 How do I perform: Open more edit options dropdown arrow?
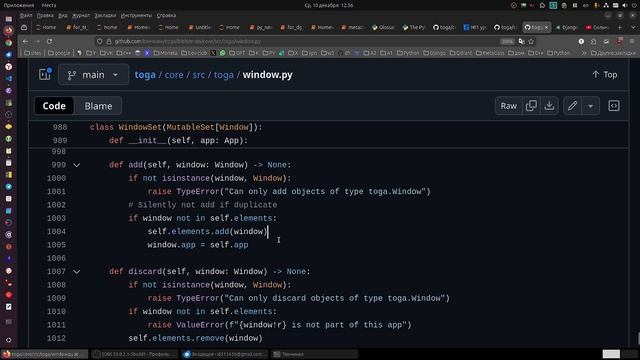coord(591,106)
